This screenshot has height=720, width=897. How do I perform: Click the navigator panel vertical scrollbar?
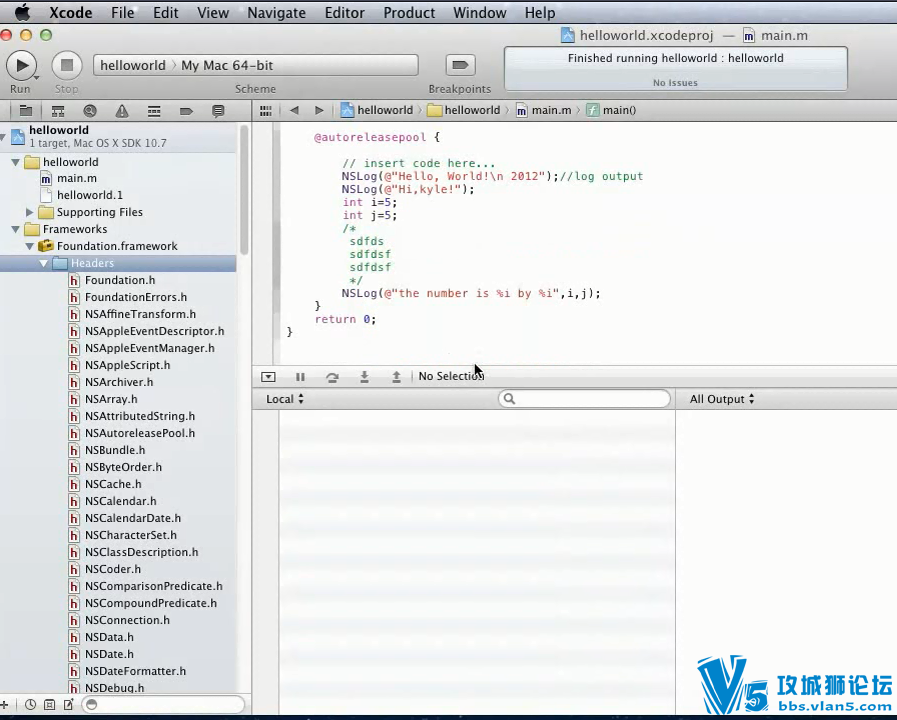coord(244,192)
